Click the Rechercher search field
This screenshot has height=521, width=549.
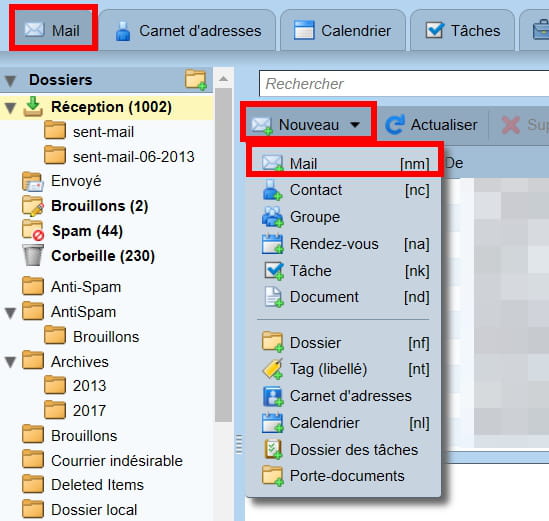(x=404, y=83)
